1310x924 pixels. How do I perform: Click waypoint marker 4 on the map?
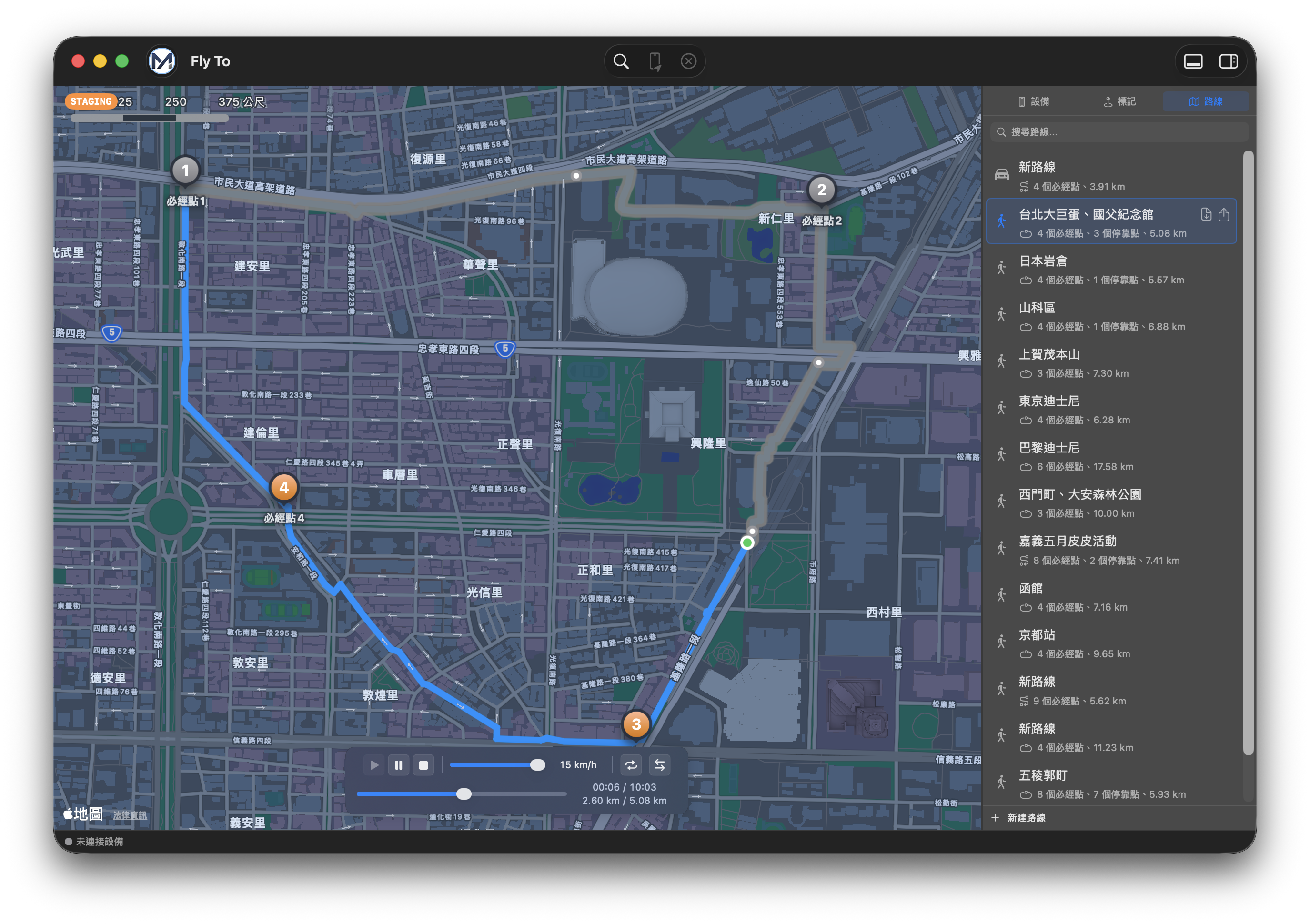(283, 488)
